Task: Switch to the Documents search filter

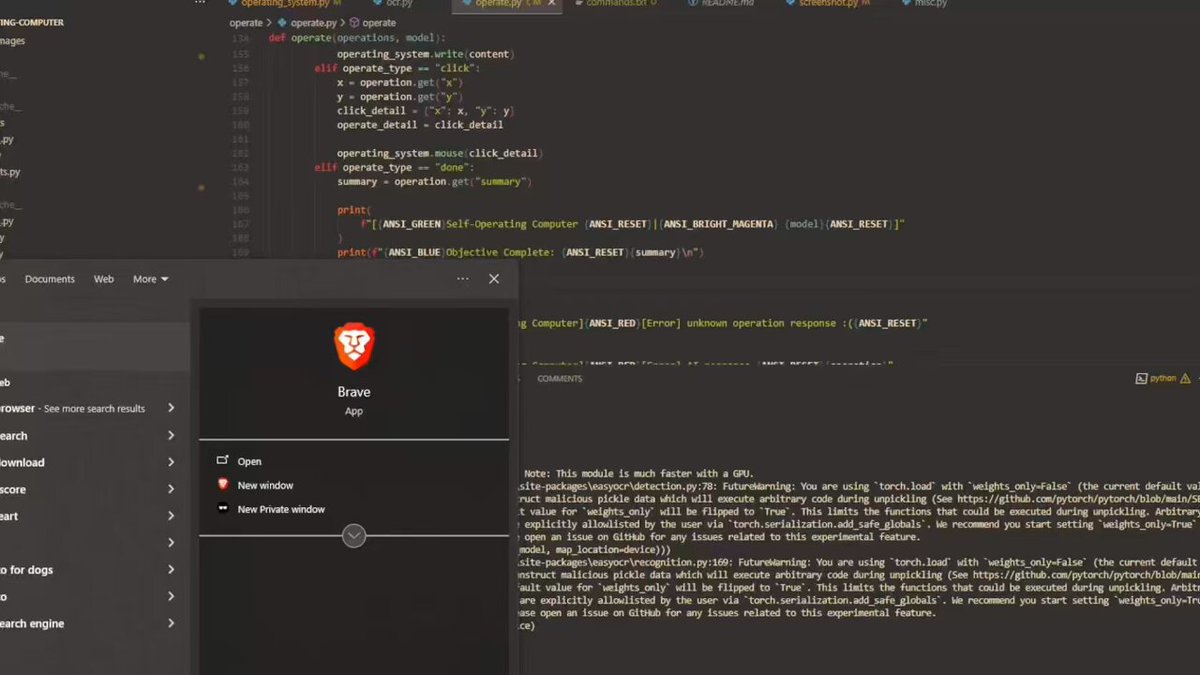Action: click(50, 279)
